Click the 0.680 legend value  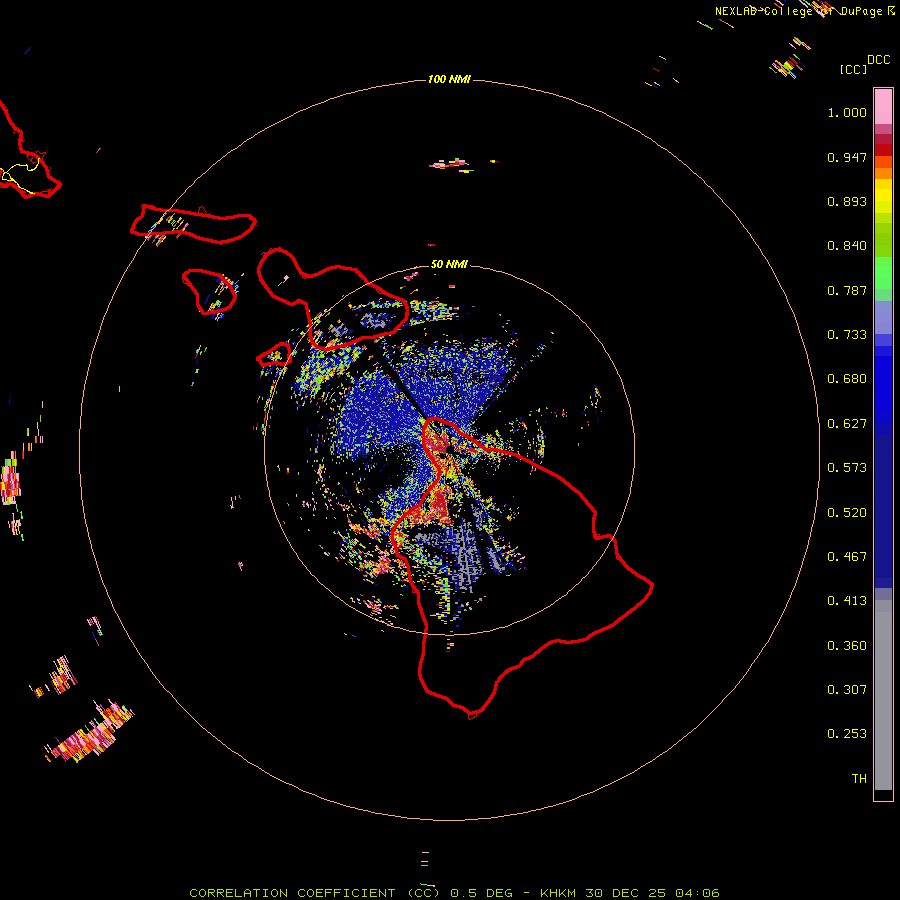point(847,379)
